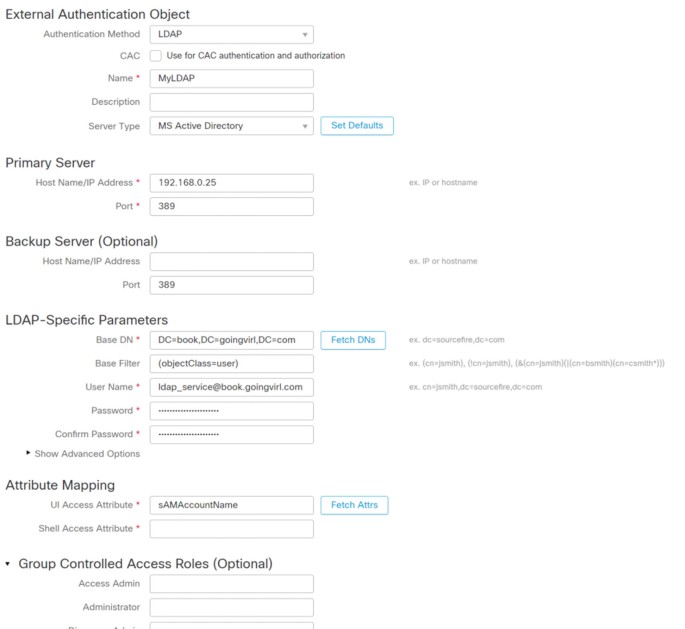The width and height of the screenshot is (685, 629).
Task: Open the Server Type dropdown
Action: pos(231,126)
